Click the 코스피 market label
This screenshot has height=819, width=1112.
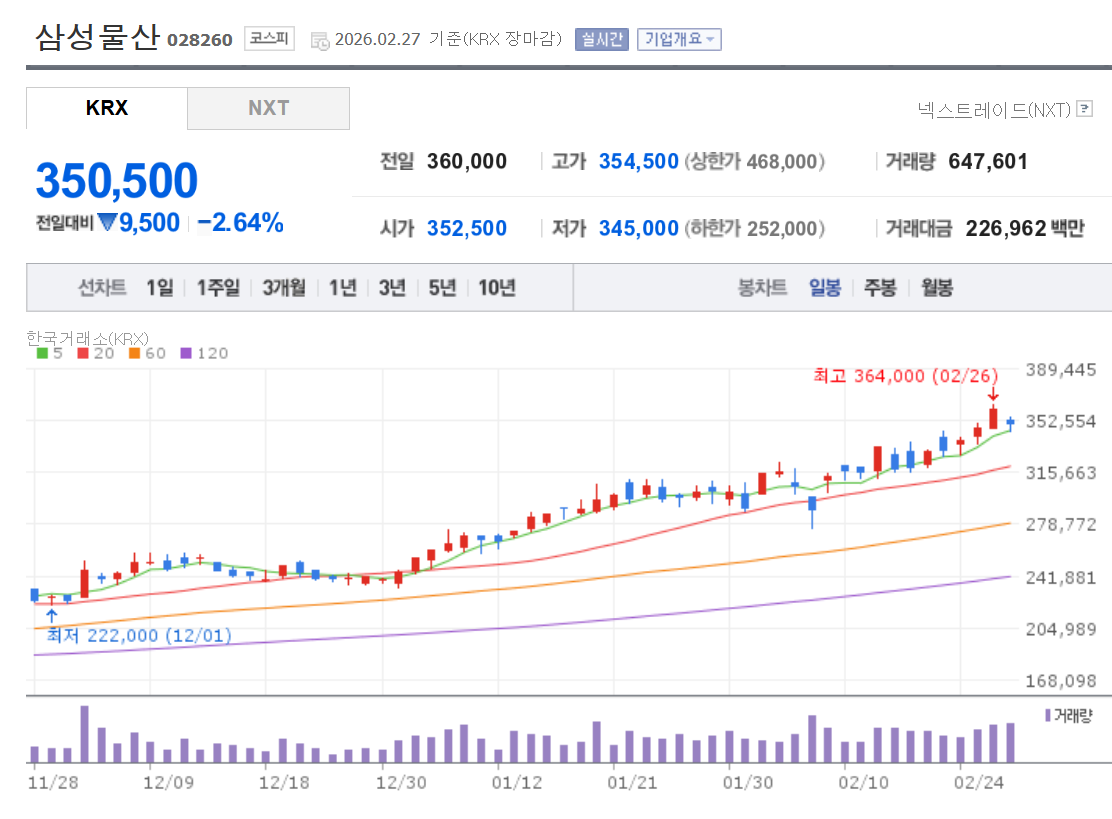coord(268,39)
